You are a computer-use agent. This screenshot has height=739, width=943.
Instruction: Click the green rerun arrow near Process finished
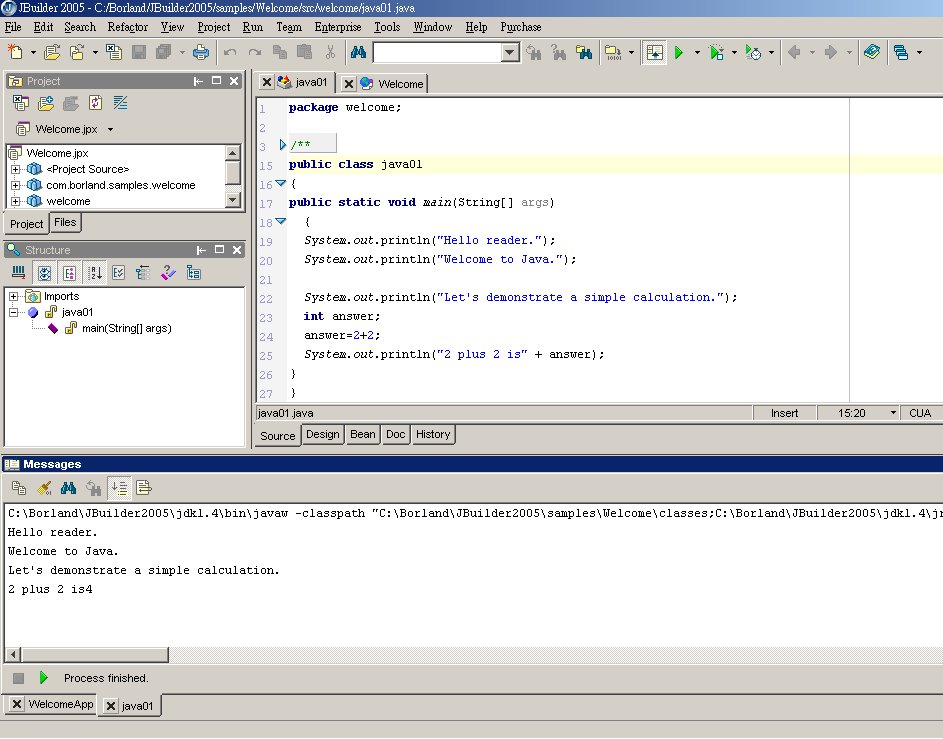(x=43, y=678)
